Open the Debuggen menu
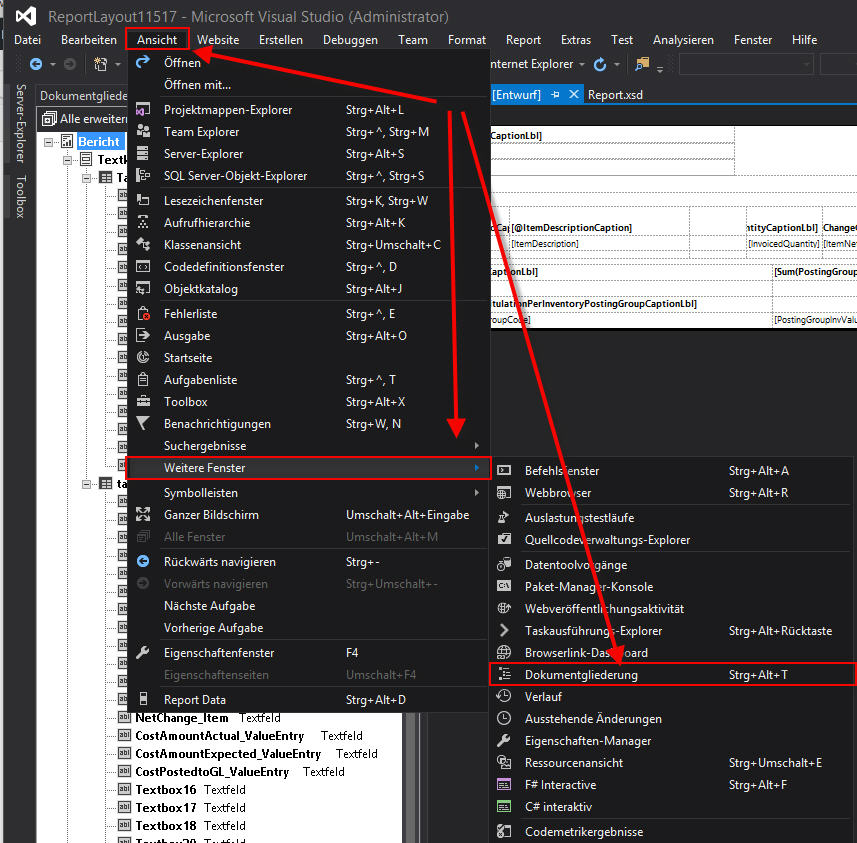Viewport: 857px width, 843px height. click(x=350, y=40)
